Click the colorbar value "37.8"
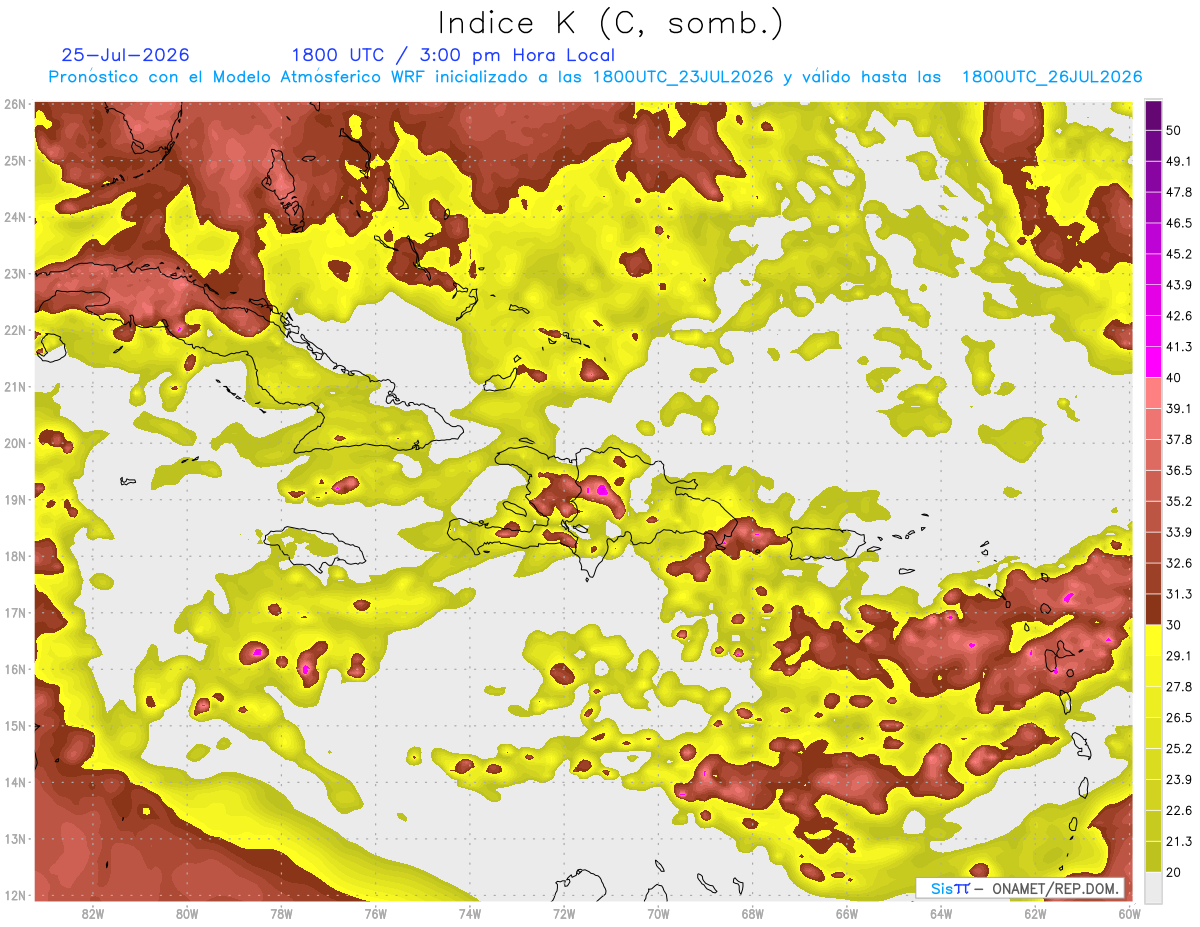 click(1179, 439)
